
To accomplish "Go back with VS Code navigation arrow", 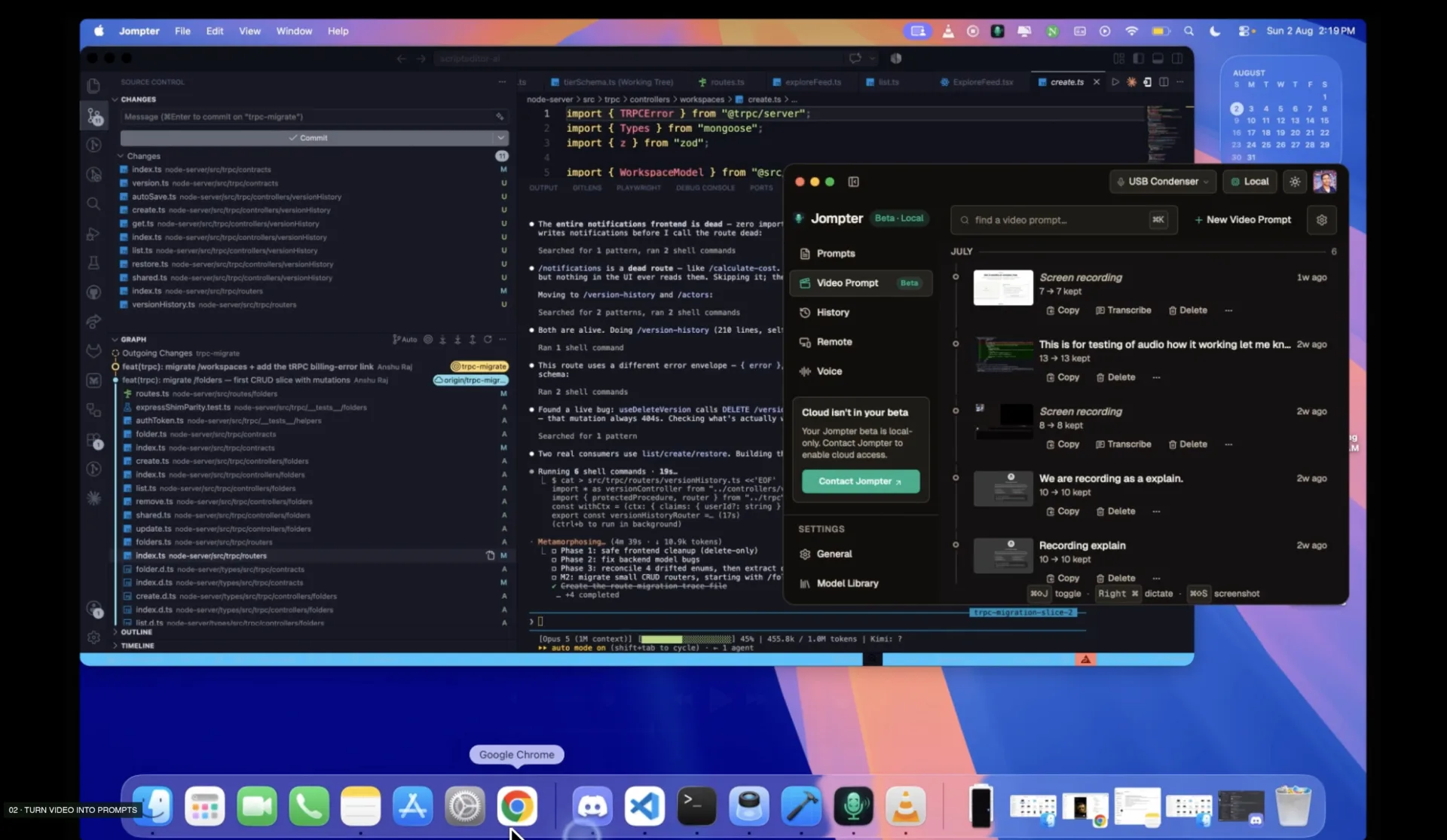I will [401, 59].
